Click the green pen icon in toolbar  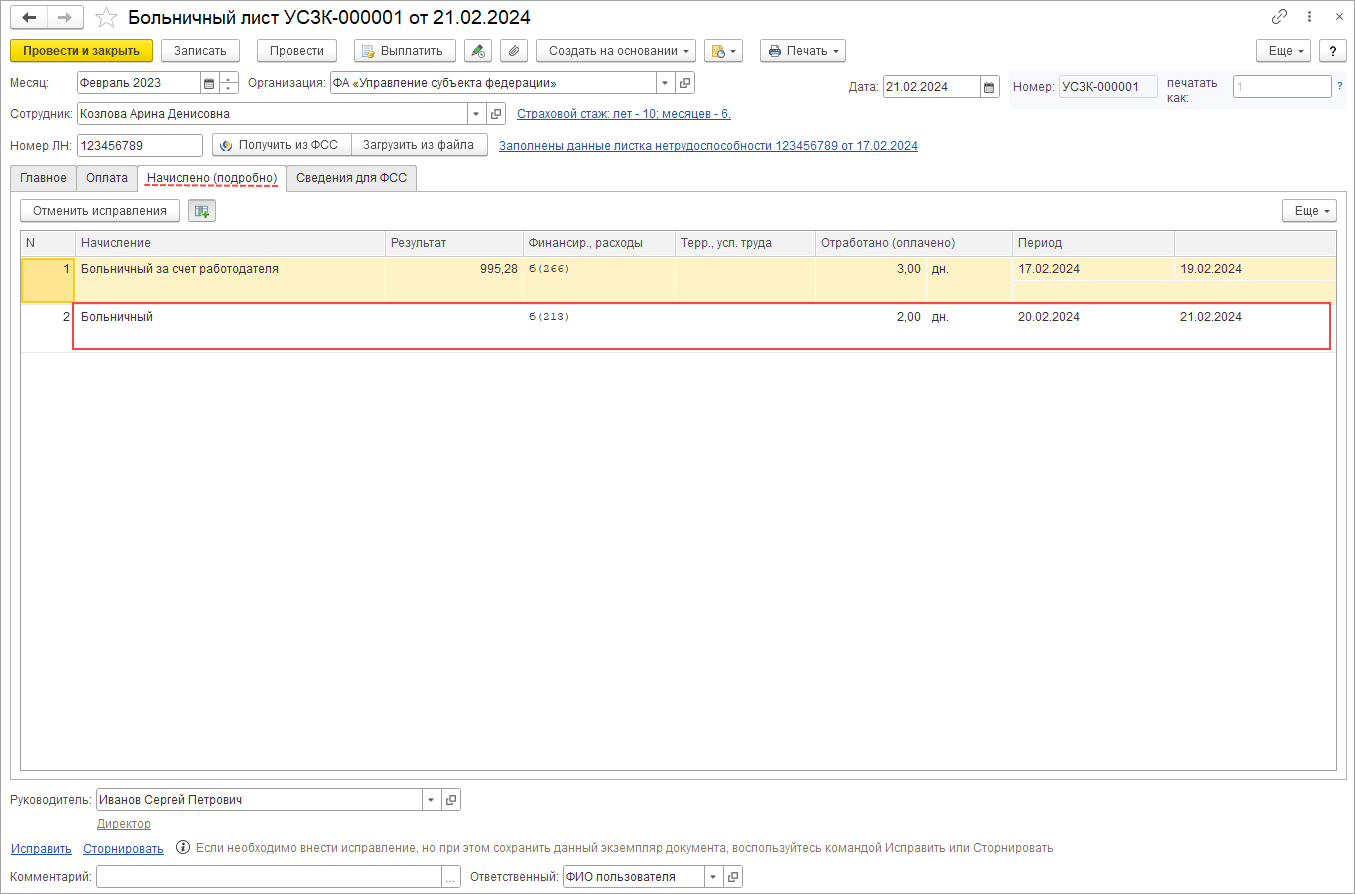(x=478, y=50)
